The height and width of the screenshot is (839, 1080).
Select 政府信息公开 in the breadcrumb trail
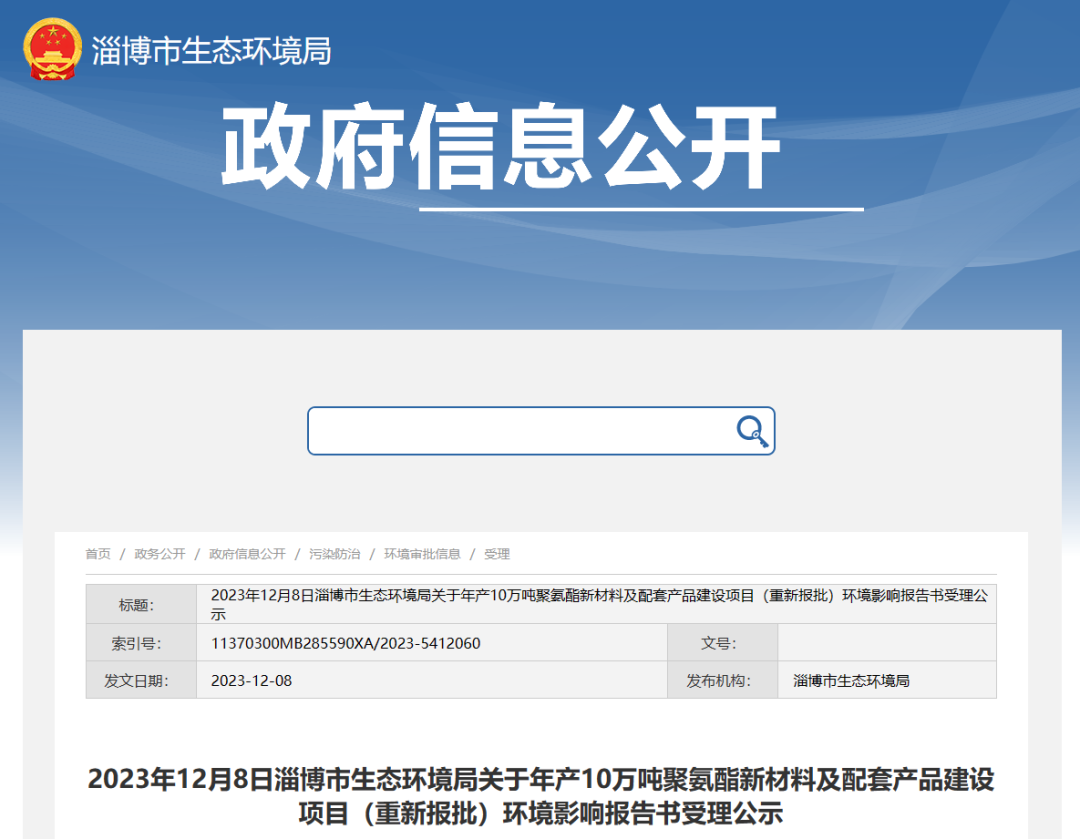point(247,554)
